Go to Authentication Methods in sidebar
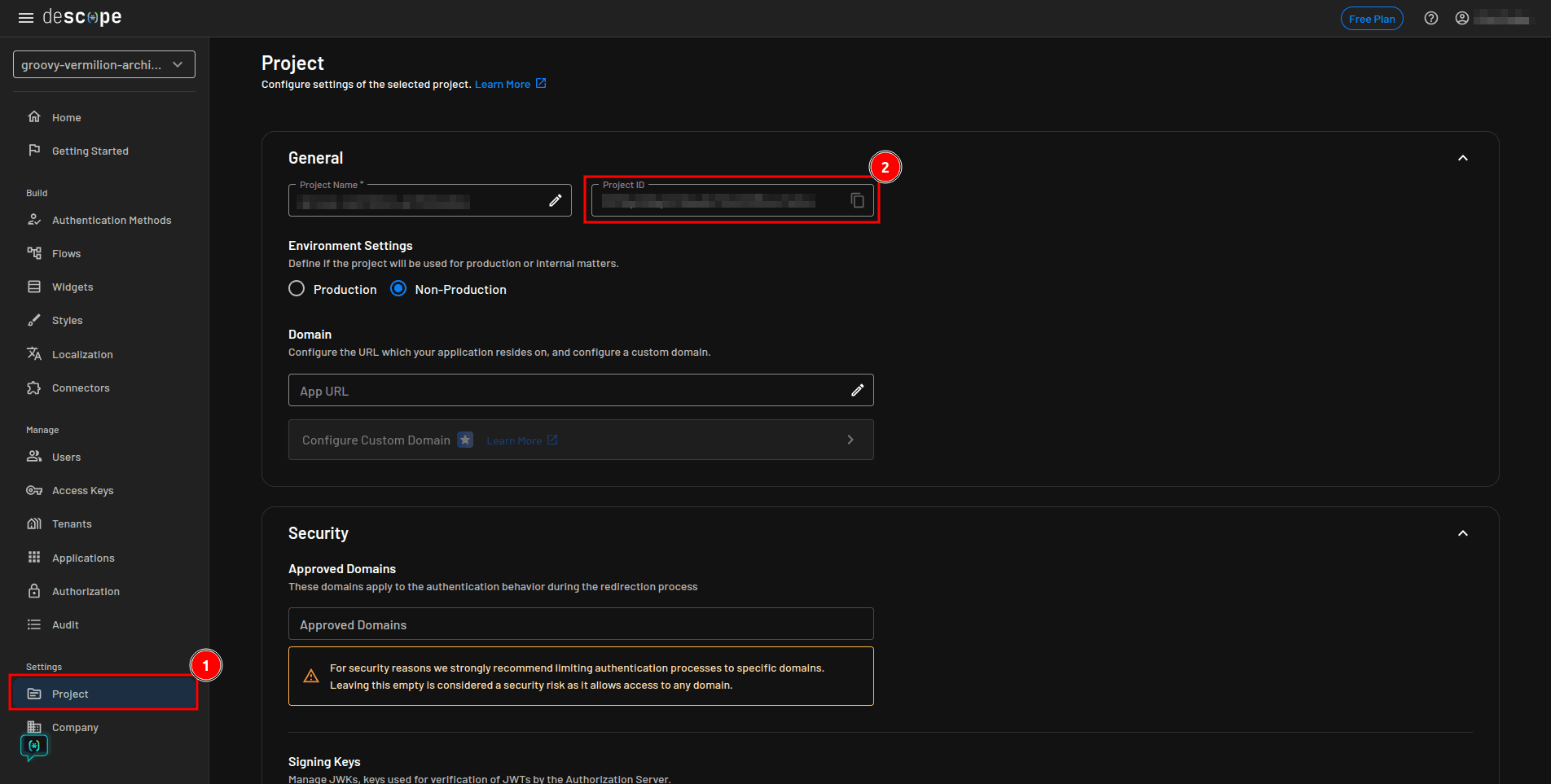Image resolution: width=1551 pixels, height=784 pixels. 112,221
